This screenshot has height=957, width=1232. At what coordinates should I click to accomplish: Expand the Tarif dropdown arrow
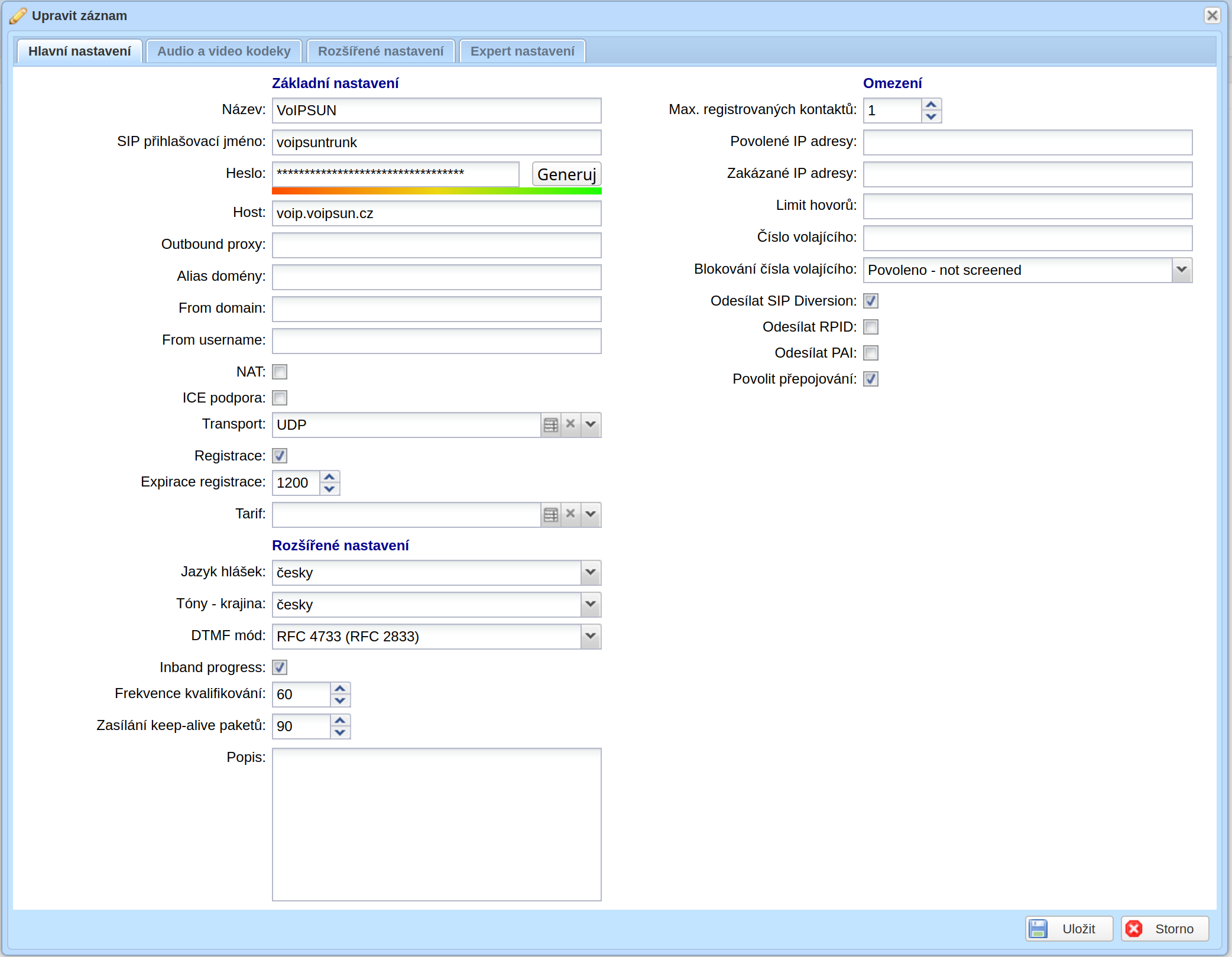591,515
